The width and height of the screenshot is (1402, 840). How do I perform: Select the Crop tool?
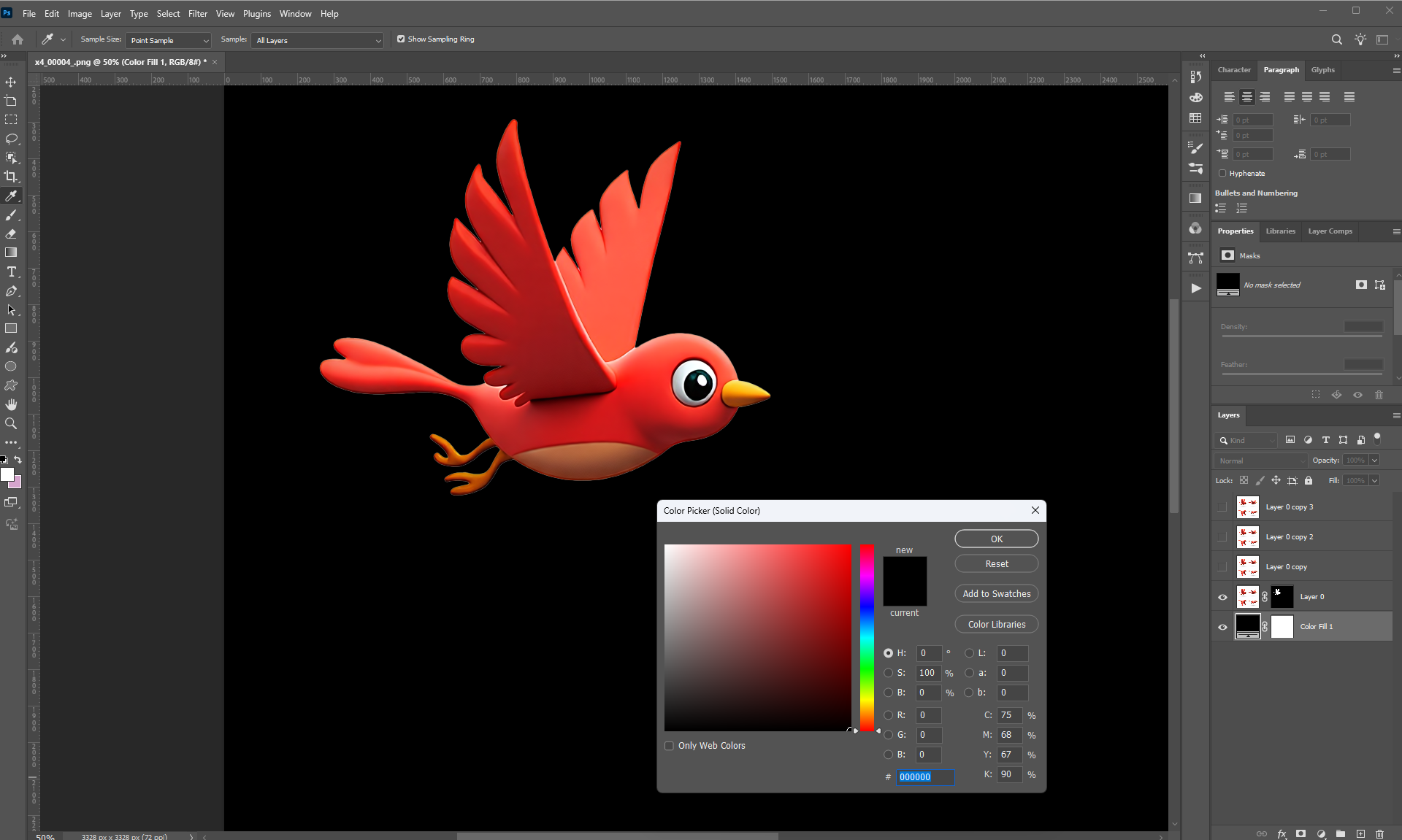[x=11, y=177]
